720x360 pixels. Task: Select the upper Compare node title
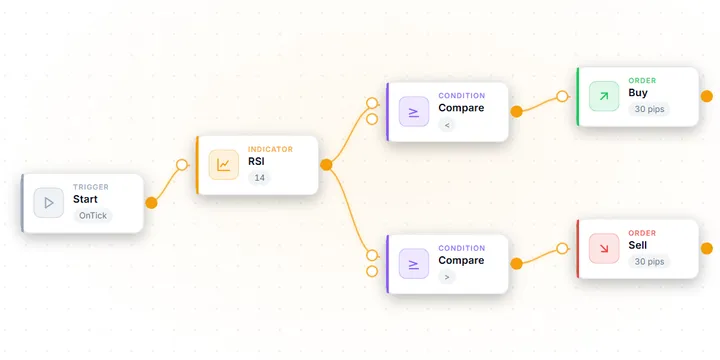[x=461, y=108]
